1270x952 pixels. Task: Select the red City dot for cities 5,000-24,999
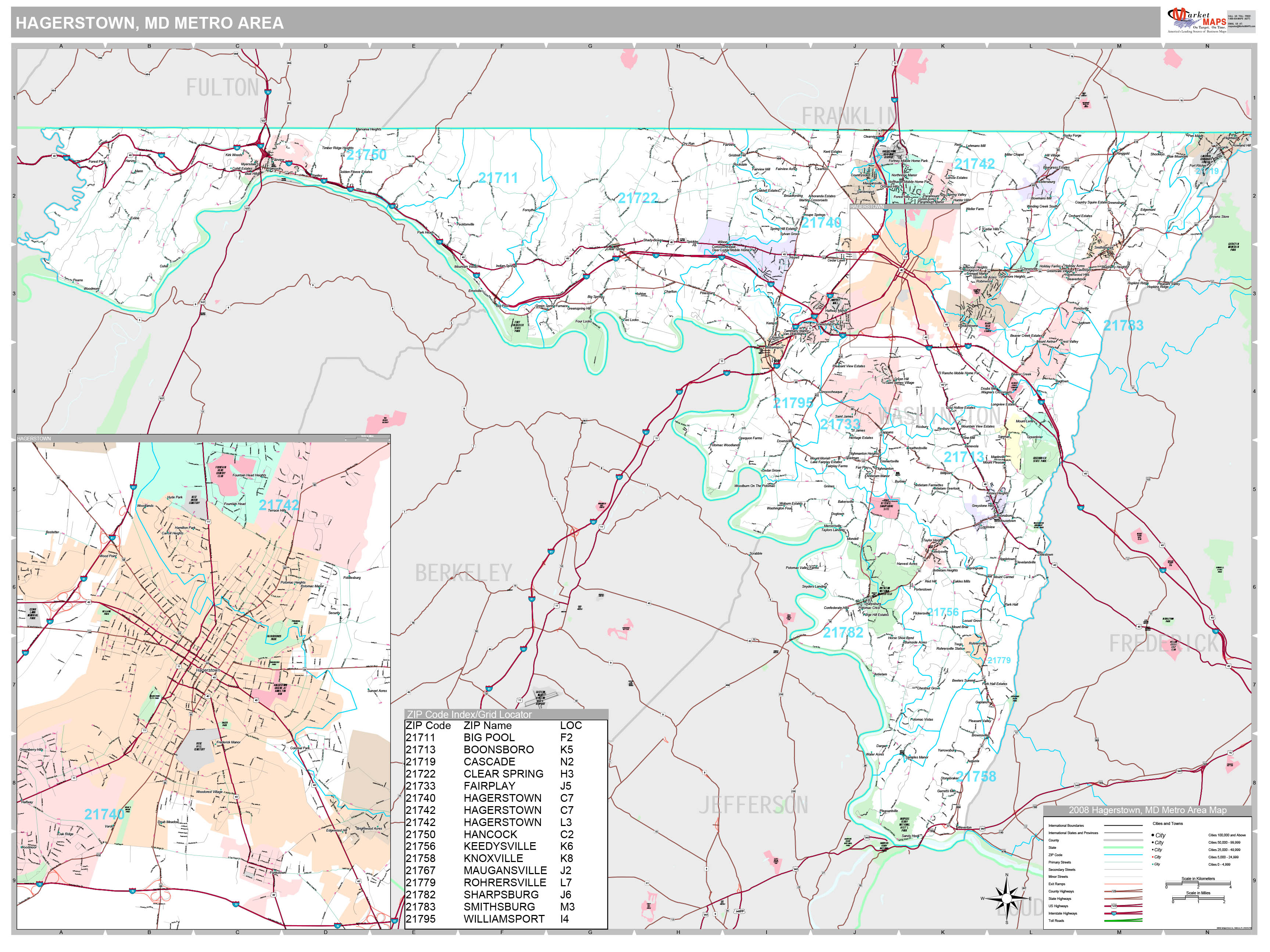(x=1154, y=857)
